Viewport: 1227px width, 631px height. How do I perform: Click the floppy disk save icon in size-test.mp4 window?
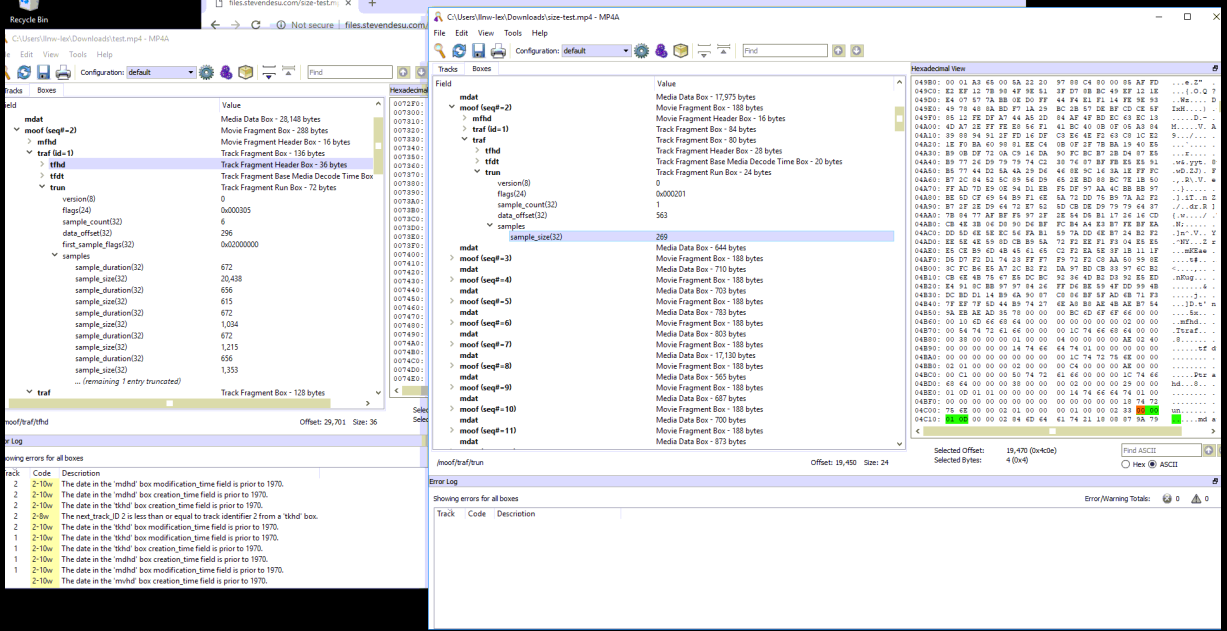pyautogui.click(x=478, y=51)
